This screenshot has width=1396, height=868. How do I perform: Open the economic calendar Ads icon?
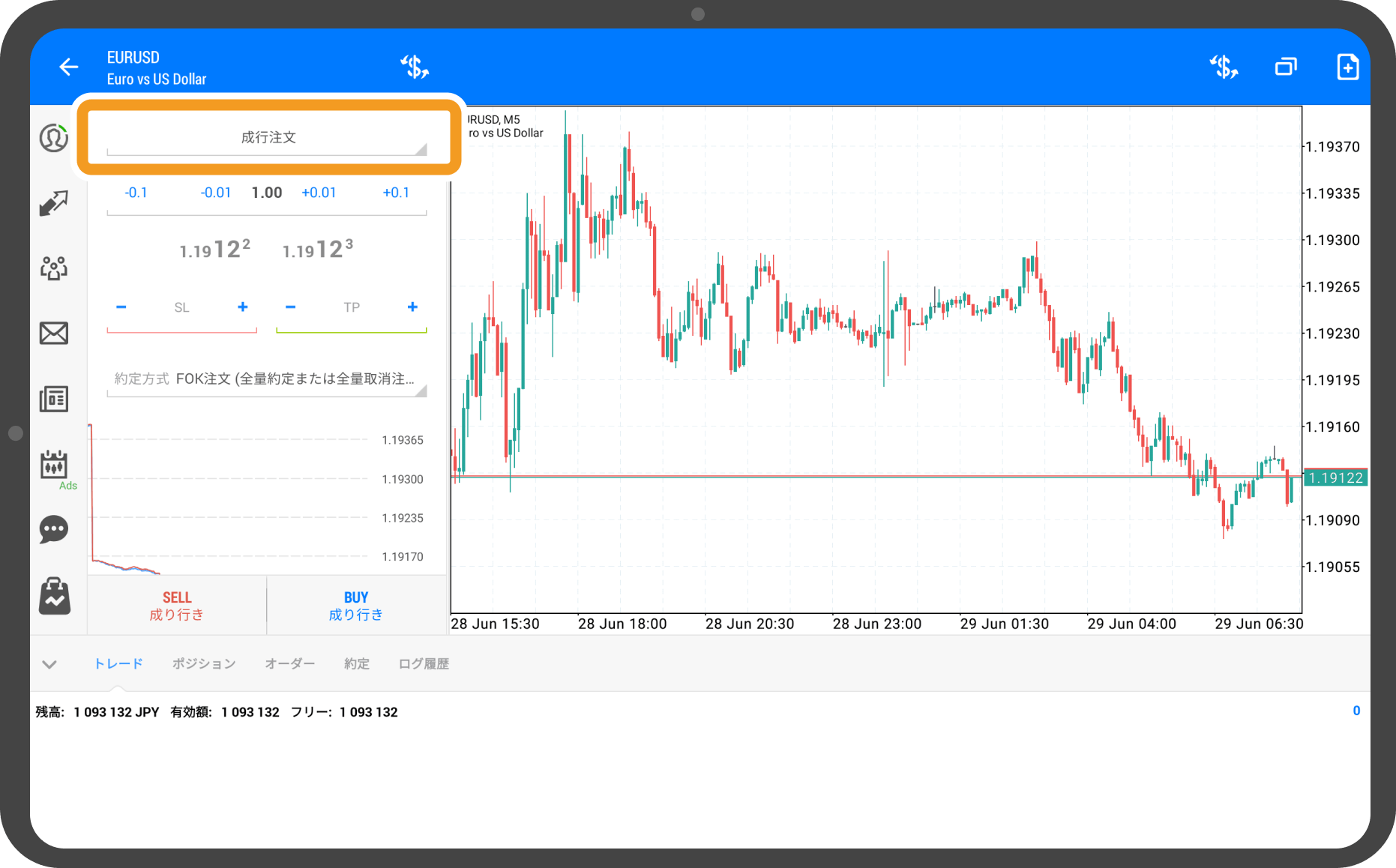pyautogui.click(x=54, y=465)
